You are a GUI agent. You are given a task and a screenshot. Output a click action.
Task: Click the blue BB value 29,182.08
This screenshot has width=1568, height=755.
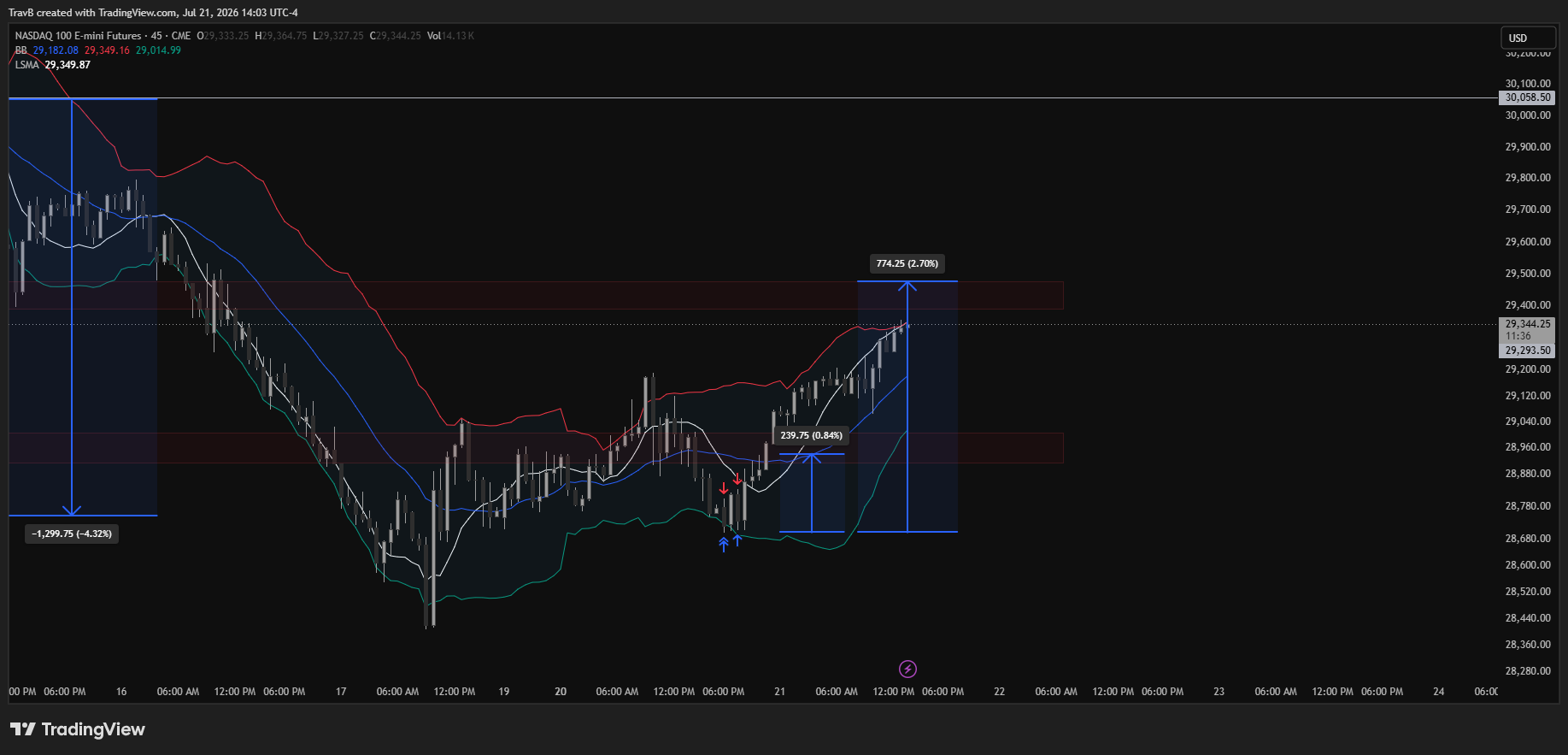coord(56,50)
